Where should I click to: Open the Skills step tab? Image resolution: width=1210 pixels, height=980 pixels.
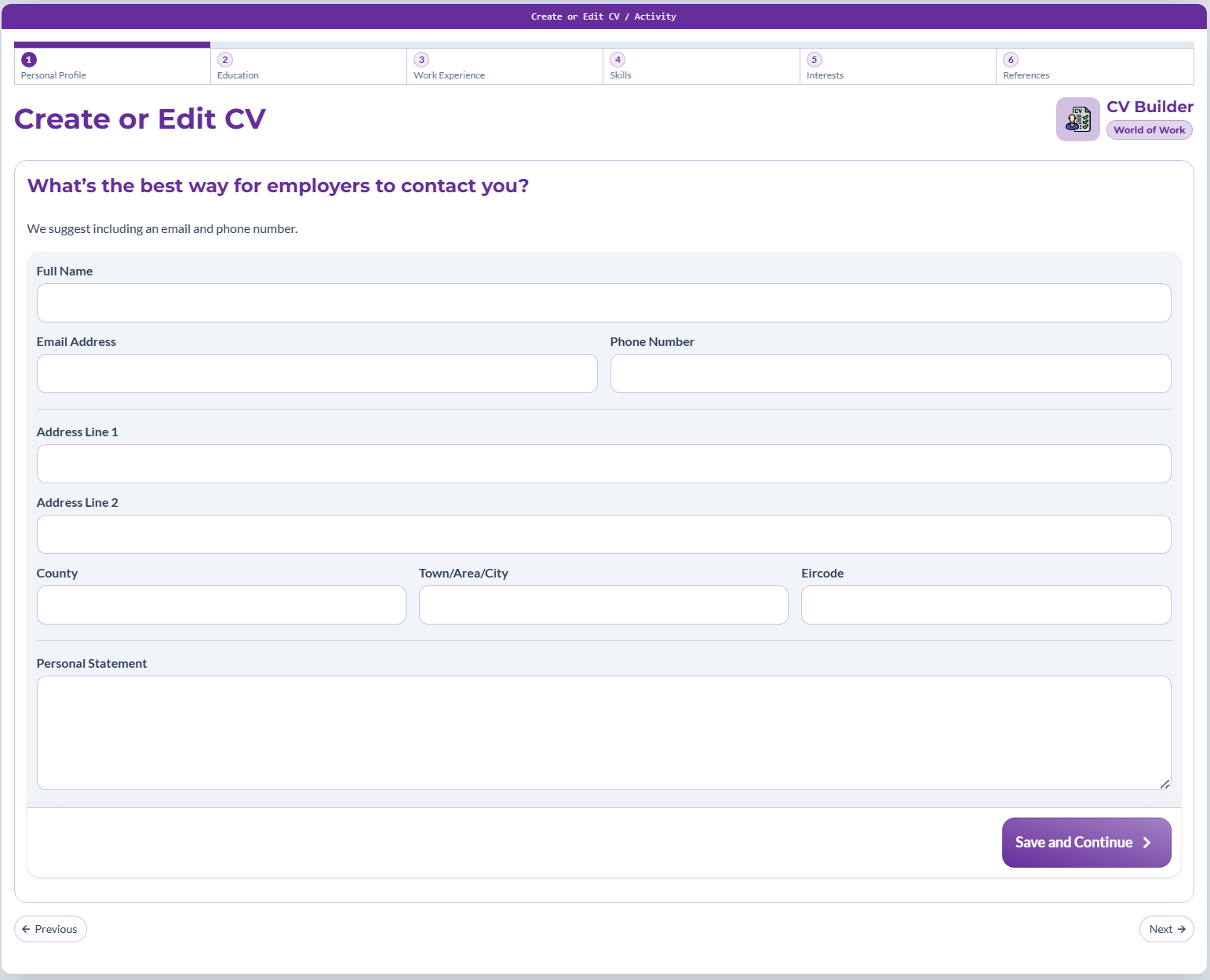[x=701, y=67]
